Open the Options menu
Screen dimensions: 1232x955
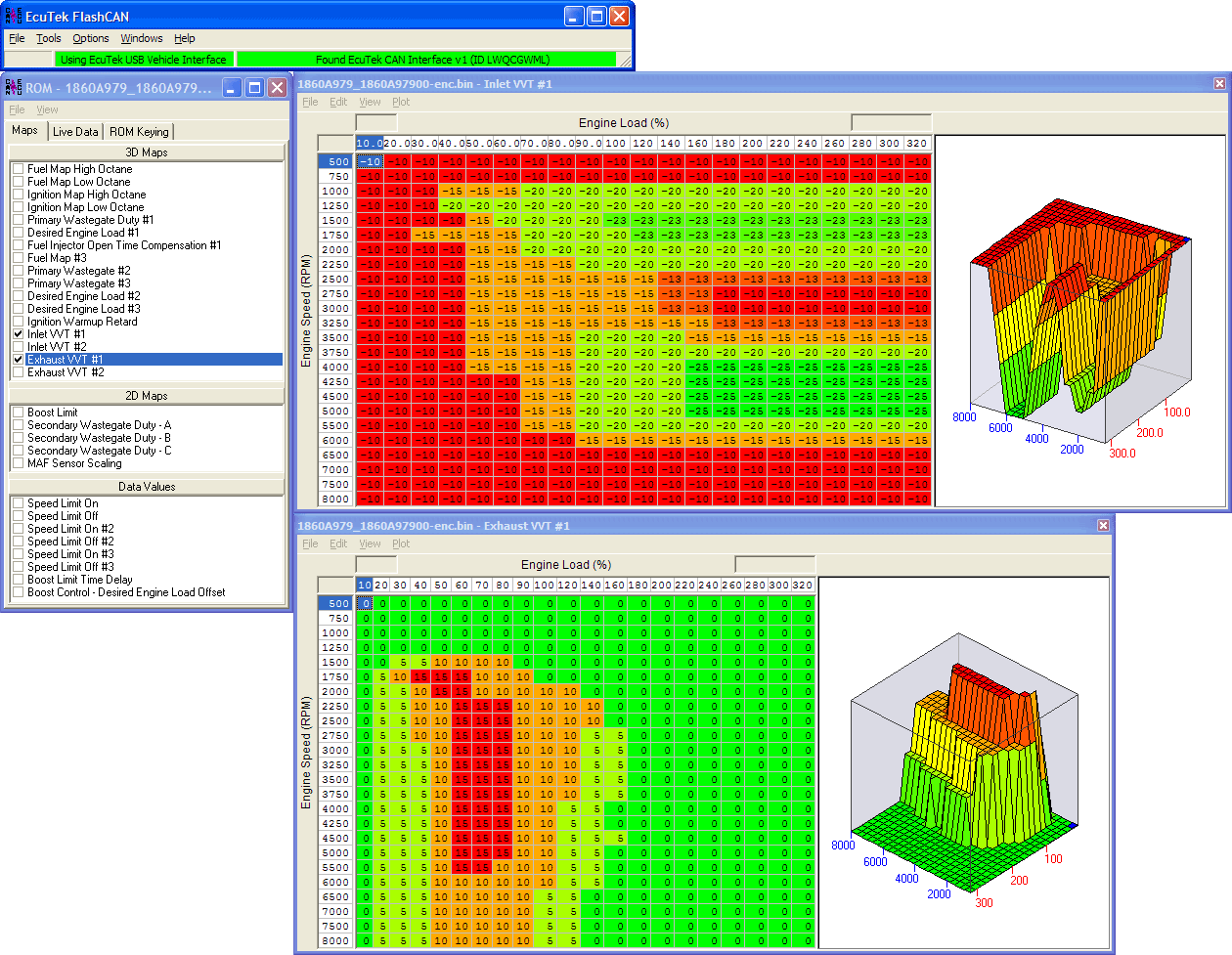click(91, 38)
